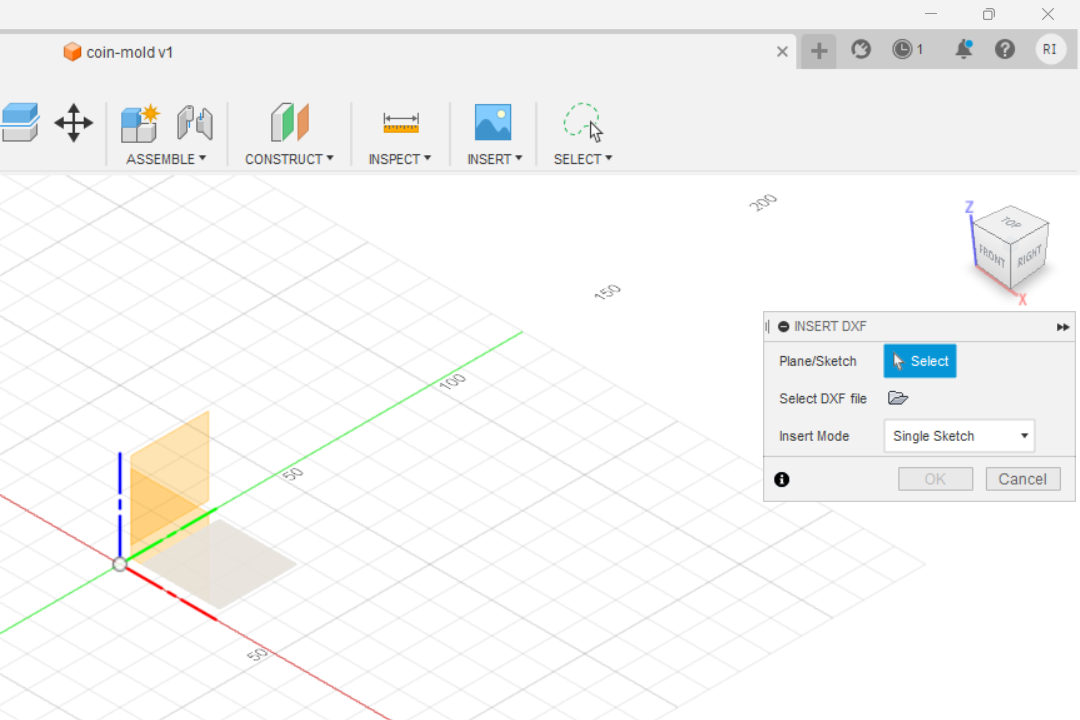Open the notifications bell
Screen dimensions: 1080x720
coord(963,50)
